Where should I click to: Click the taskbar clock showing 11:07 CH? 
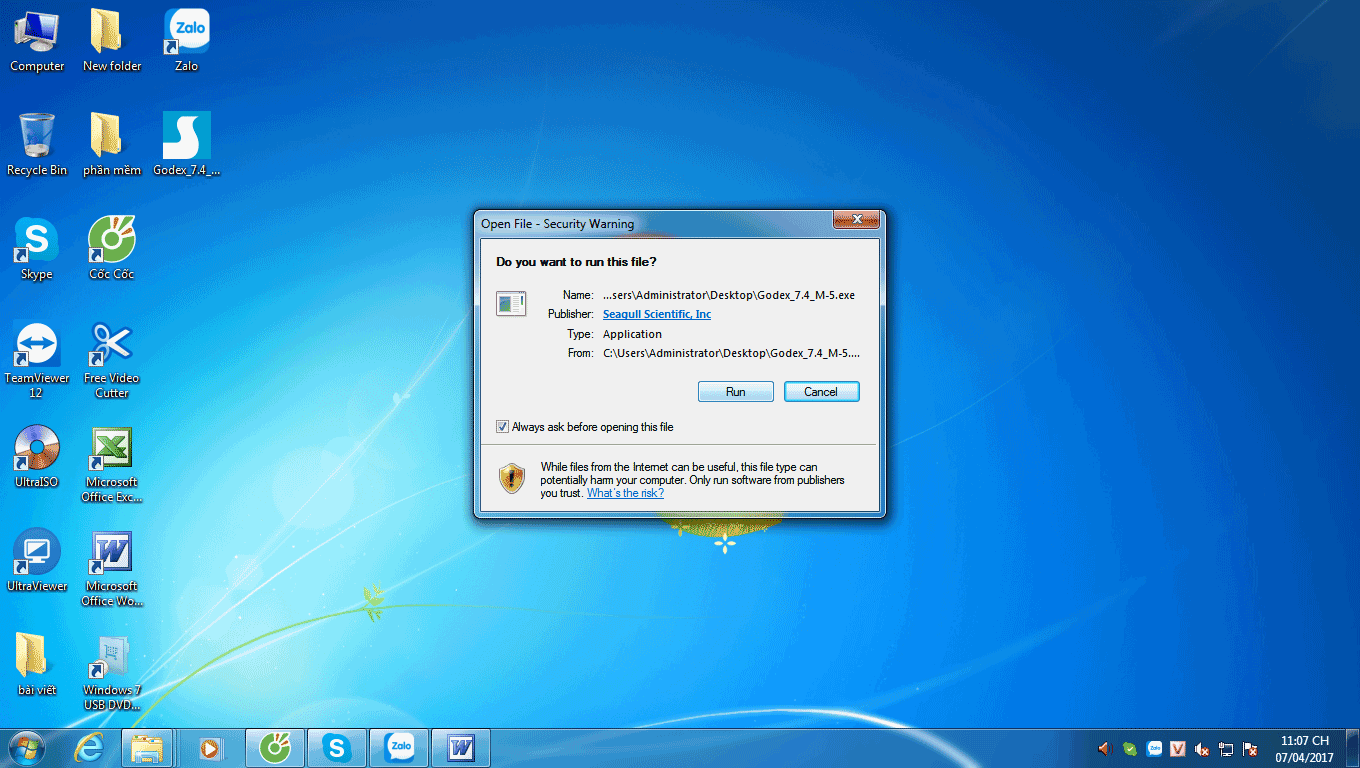click(1305, 749)
